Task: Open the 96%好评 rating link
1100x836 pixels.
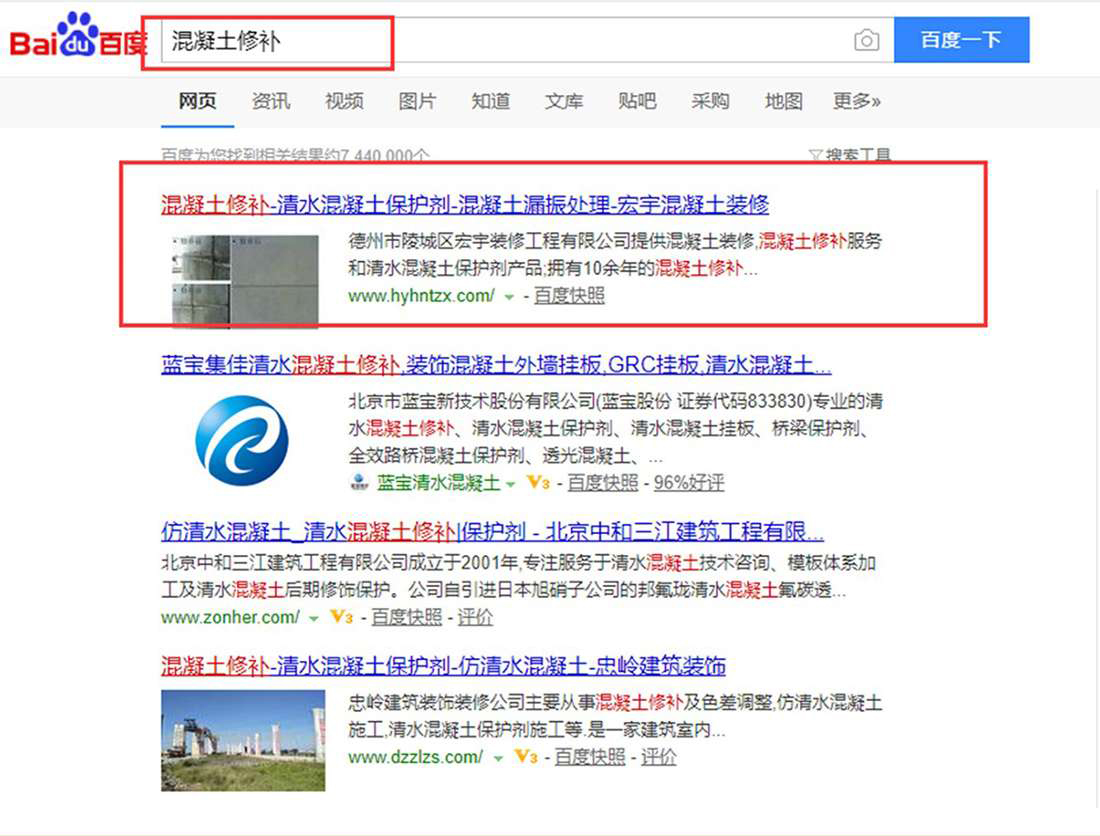Action: coord(689,483)
